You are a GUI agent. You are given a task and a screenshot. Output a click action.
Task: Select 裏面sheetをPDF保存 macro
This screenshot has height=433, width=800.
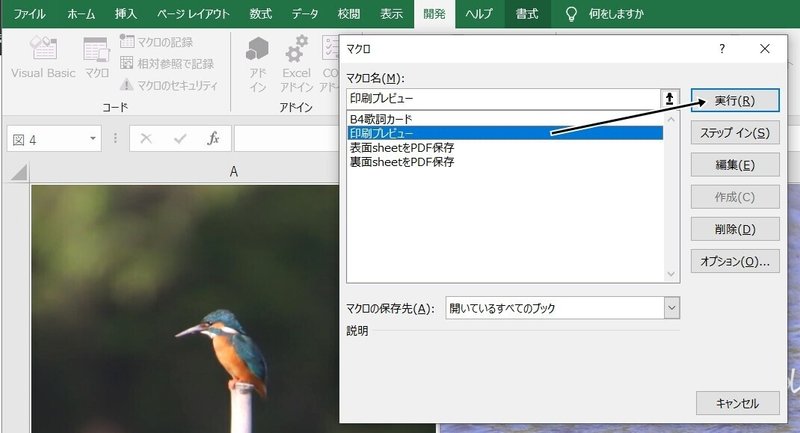[x=505, y=162]
